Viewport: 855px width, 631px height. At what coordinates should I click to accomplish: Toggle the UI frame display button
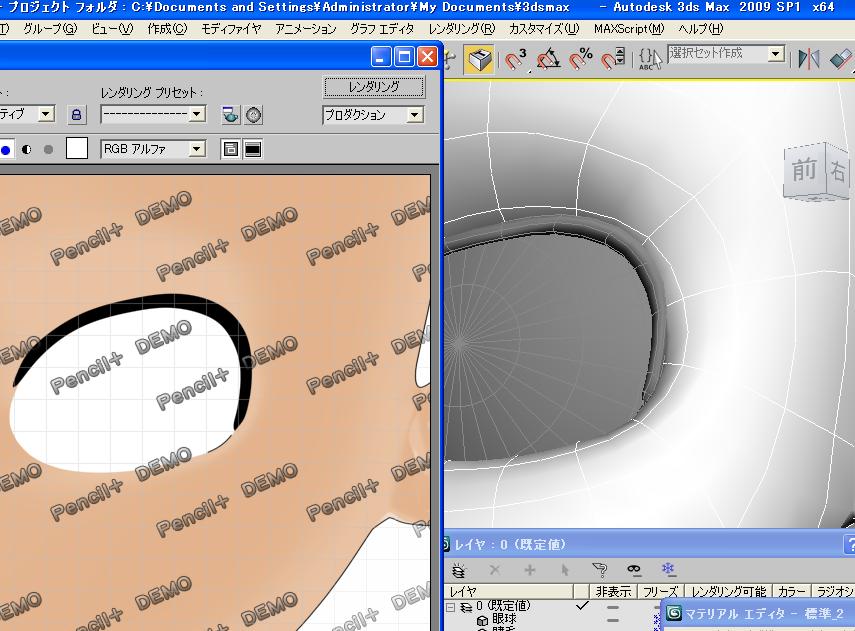coord(253,149)
